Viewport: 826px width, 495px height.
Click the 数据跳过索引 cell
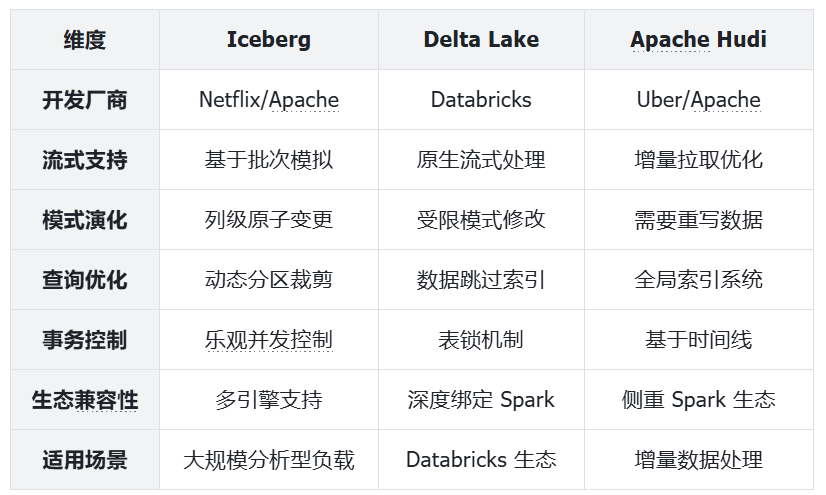[481, 280]
